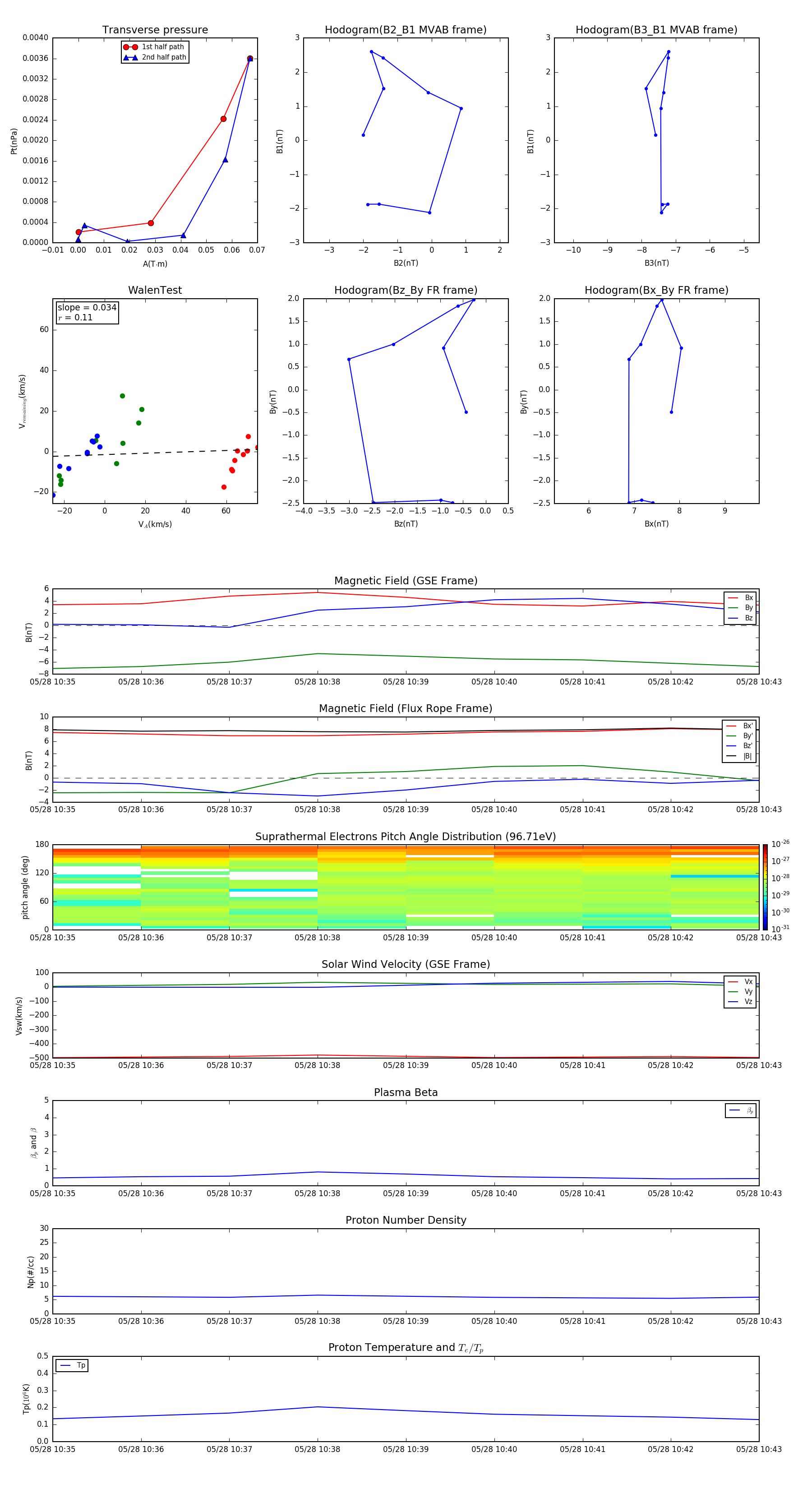812x1489 pixels.
Task: Select the '1st half path' legend entry
Action: pos(154,47)
